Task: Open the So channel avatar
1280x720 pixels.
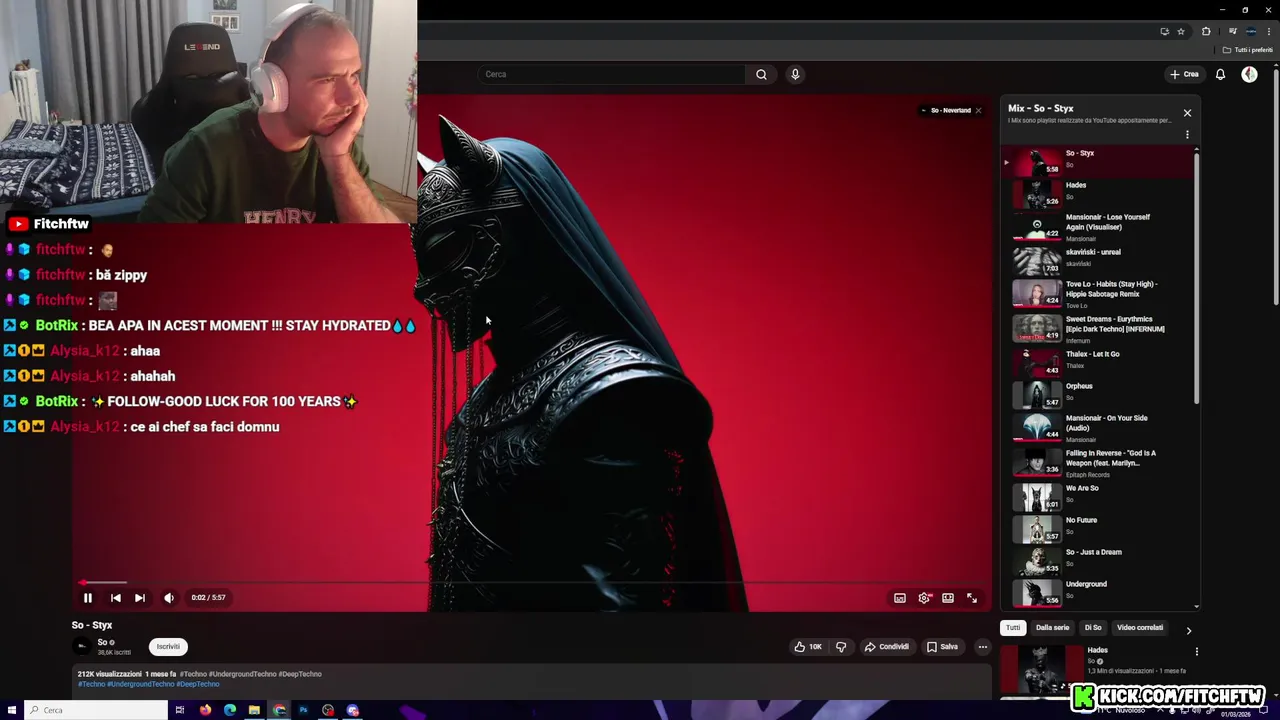Action: (82, 647)
